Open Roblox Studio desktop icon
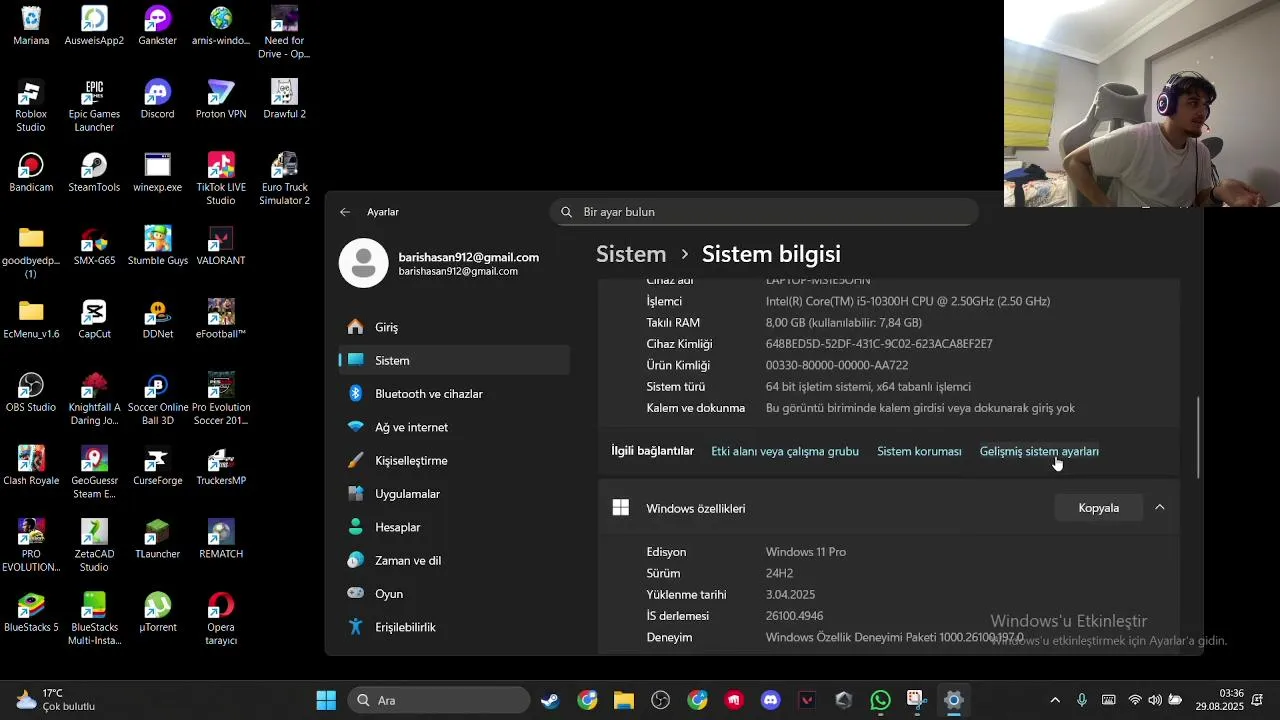 31,106
